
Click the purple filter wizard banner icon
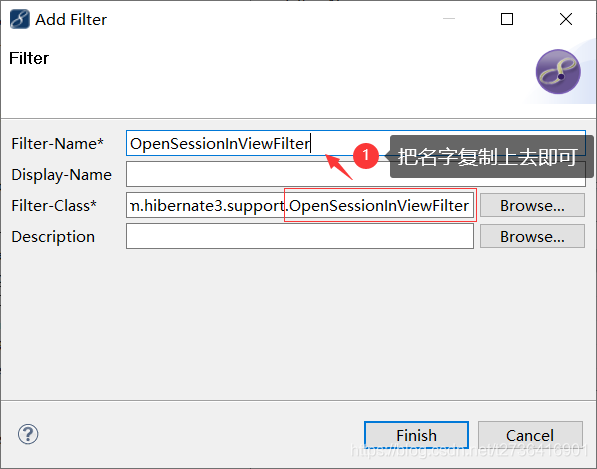point(558,72)
